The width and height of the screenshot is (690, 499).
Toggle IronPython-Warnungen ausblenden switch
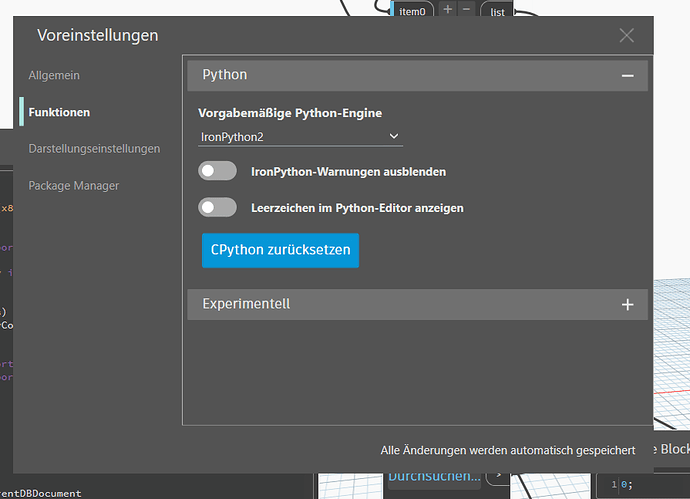(217, 171)
